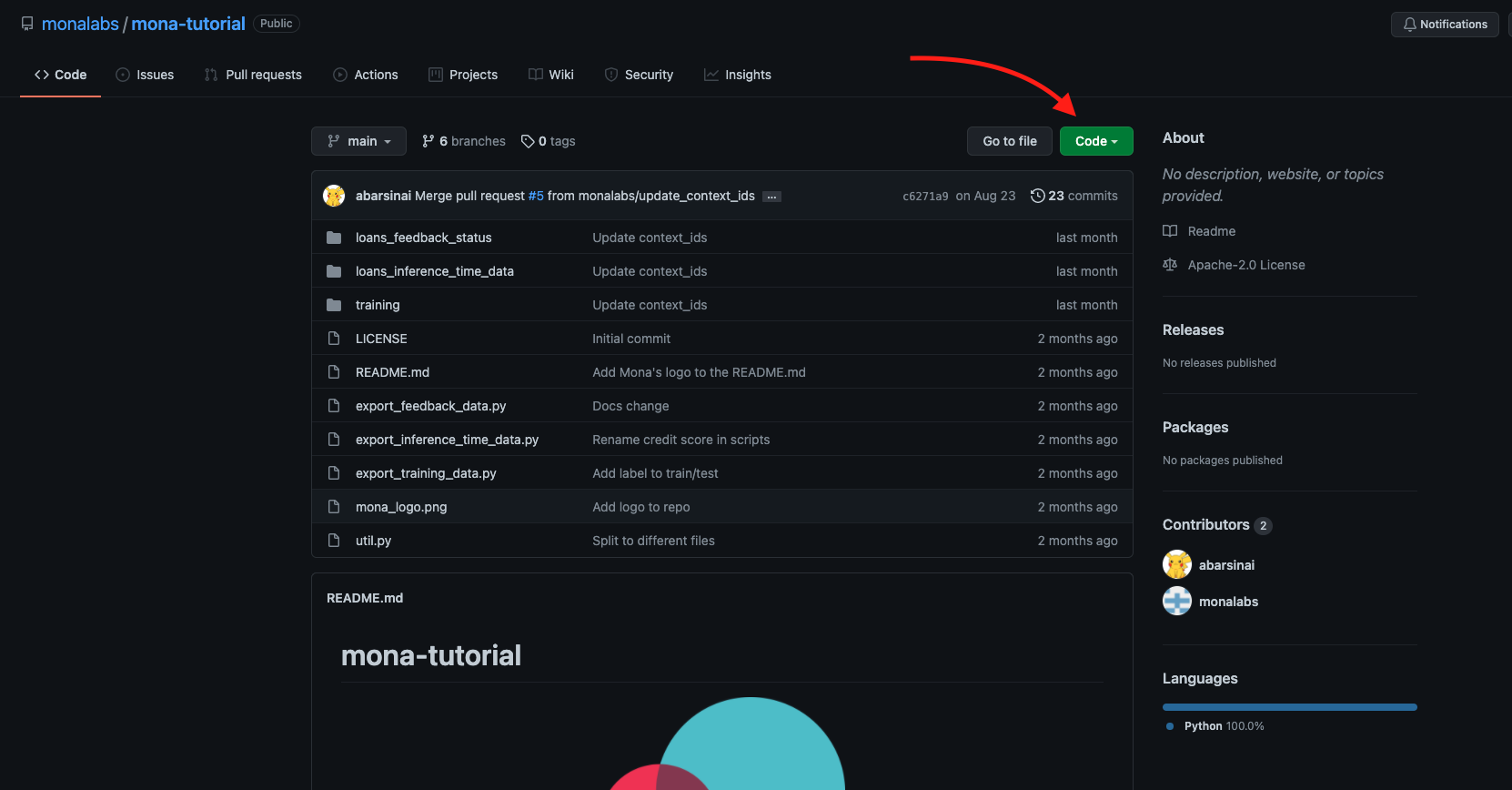Click the file icon for util.py
The image size is (1512, 790).
click(334, 541)
